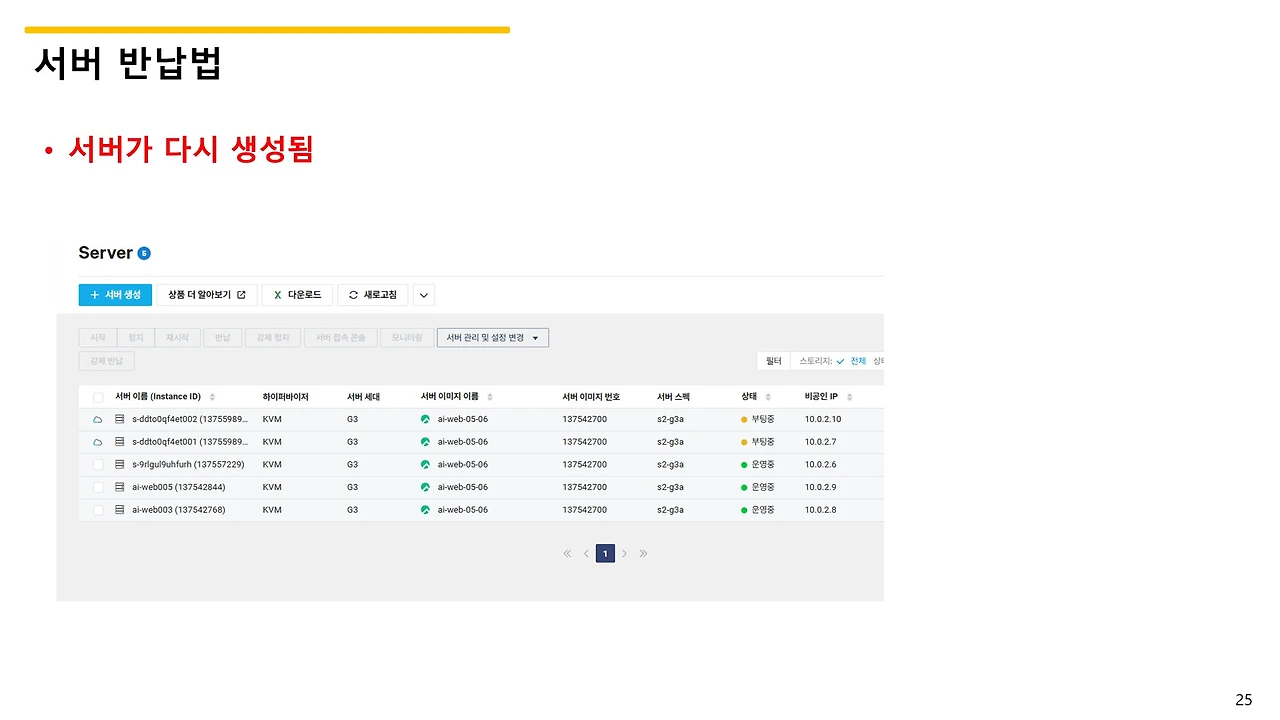The width and height of the screenshot is (1280, 720).
Task: Click 하이퍼바이저 column header
Action: [x=285, y=397]
